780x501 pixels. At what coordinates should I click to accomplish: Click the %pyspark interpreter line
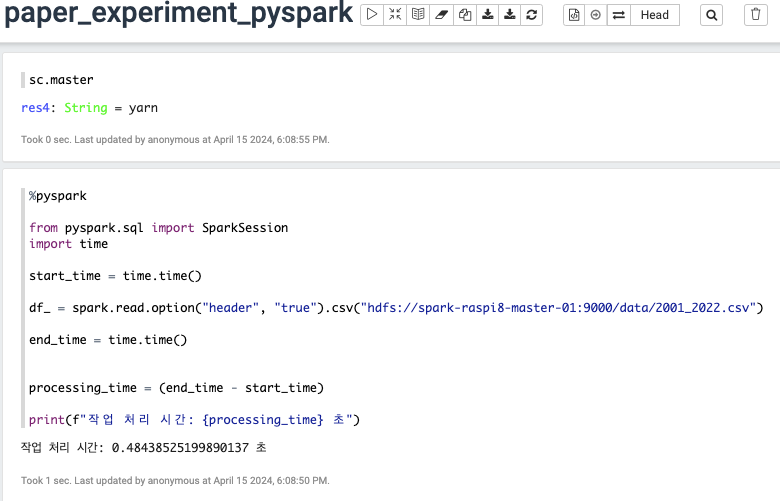point(58,196)
